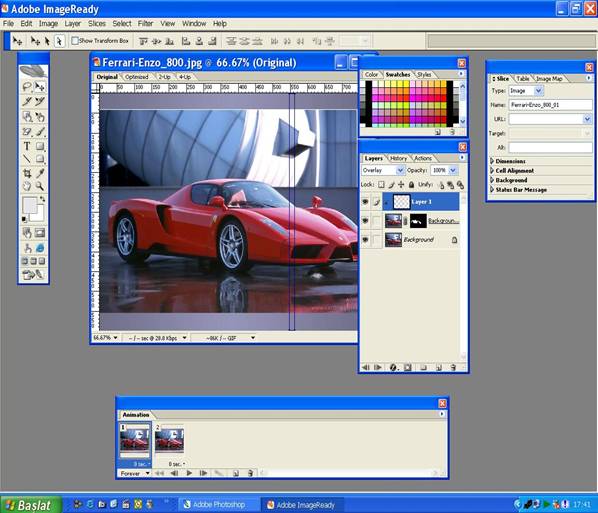Add layer mask in Layers panel
Viewport: 598px width, 513px height.
(407, 367)
